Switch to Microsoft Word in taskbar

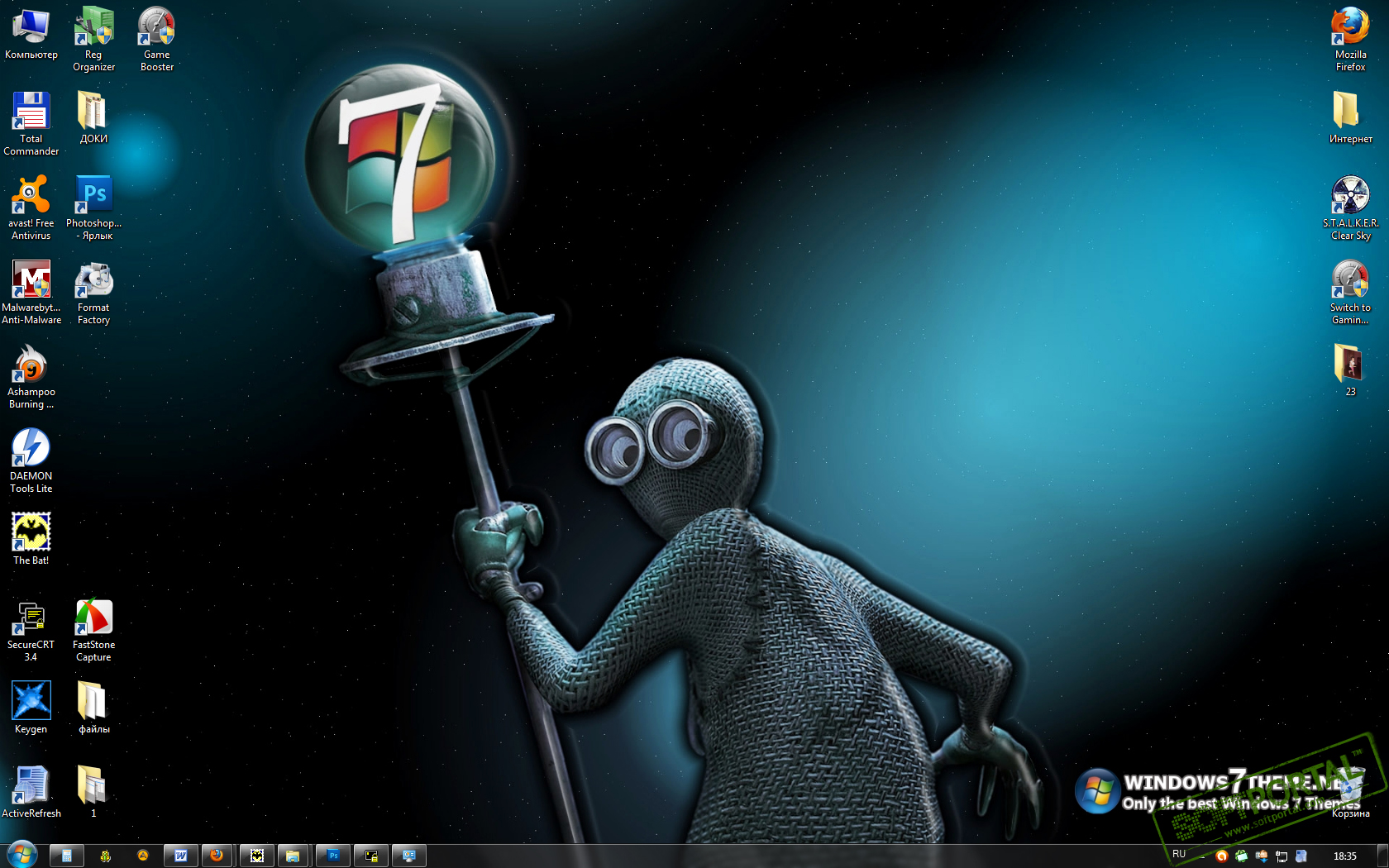click(180, 856)
